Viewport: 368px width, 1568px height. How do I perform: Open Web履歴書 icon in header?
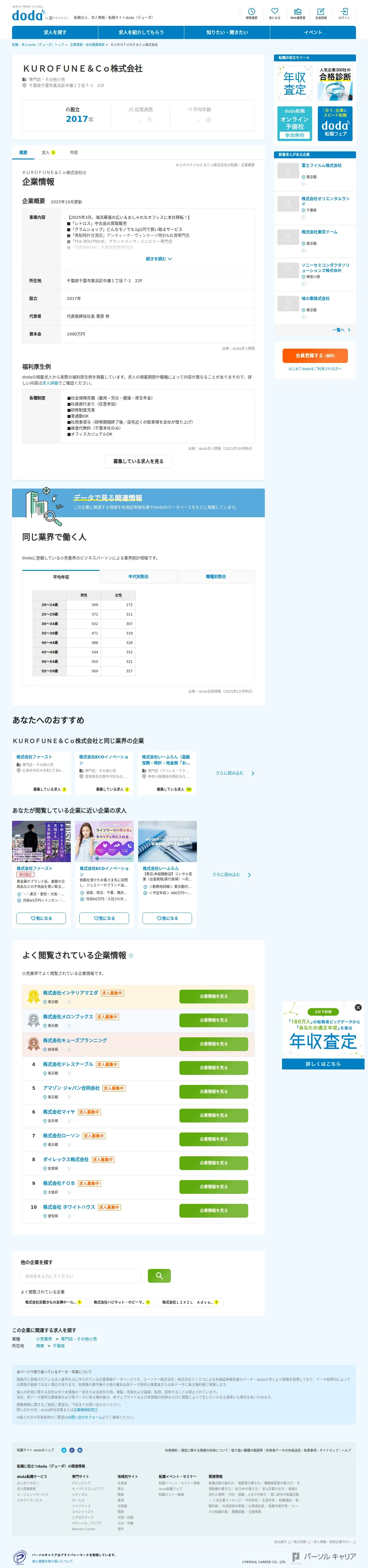coord(297,13)
